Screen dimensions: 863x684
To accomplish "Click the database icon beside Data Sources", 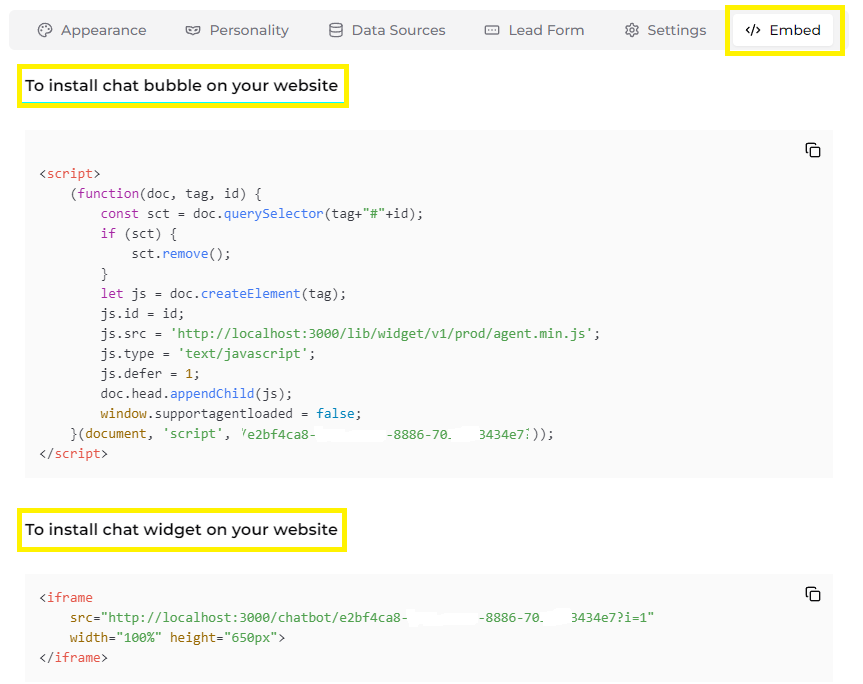I will coord(334,30).
